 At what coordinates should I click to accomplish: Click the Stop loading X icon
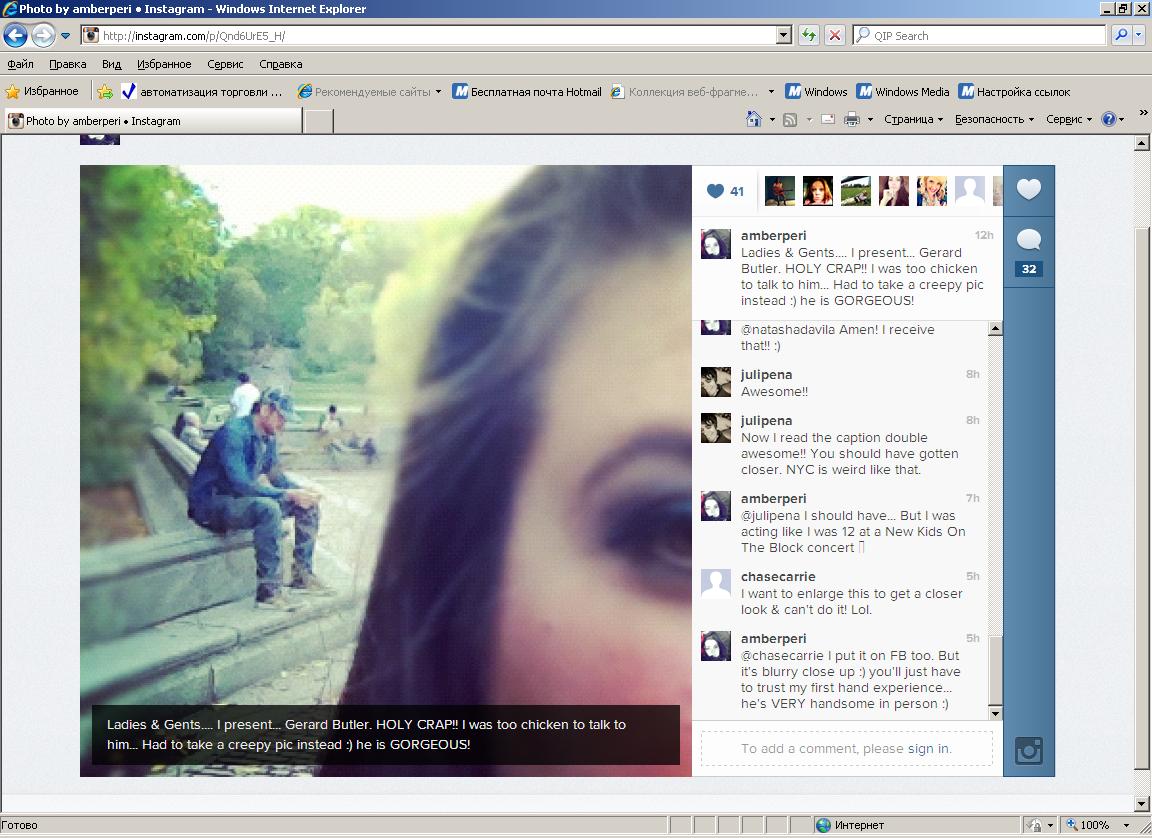[835, 36]
